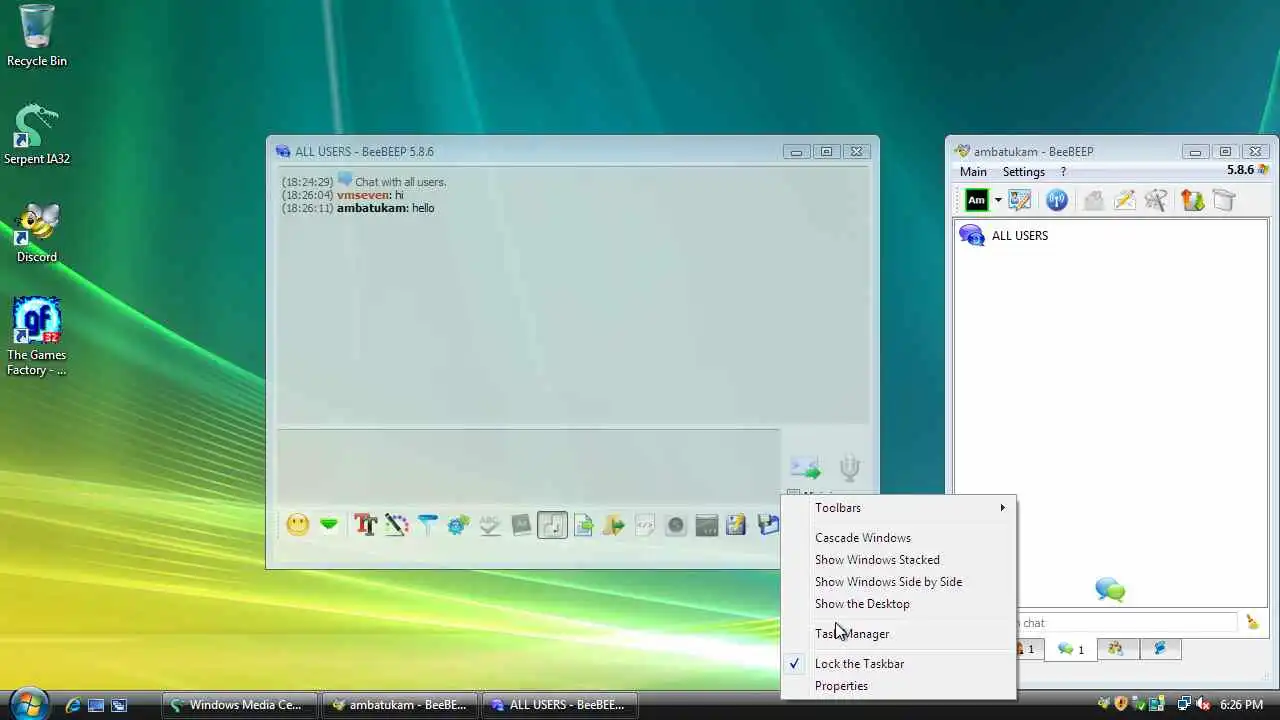Viewport: 1280px width, 720px height.
Task: Select Discord desktop shortcut
Action: (37, 232)
